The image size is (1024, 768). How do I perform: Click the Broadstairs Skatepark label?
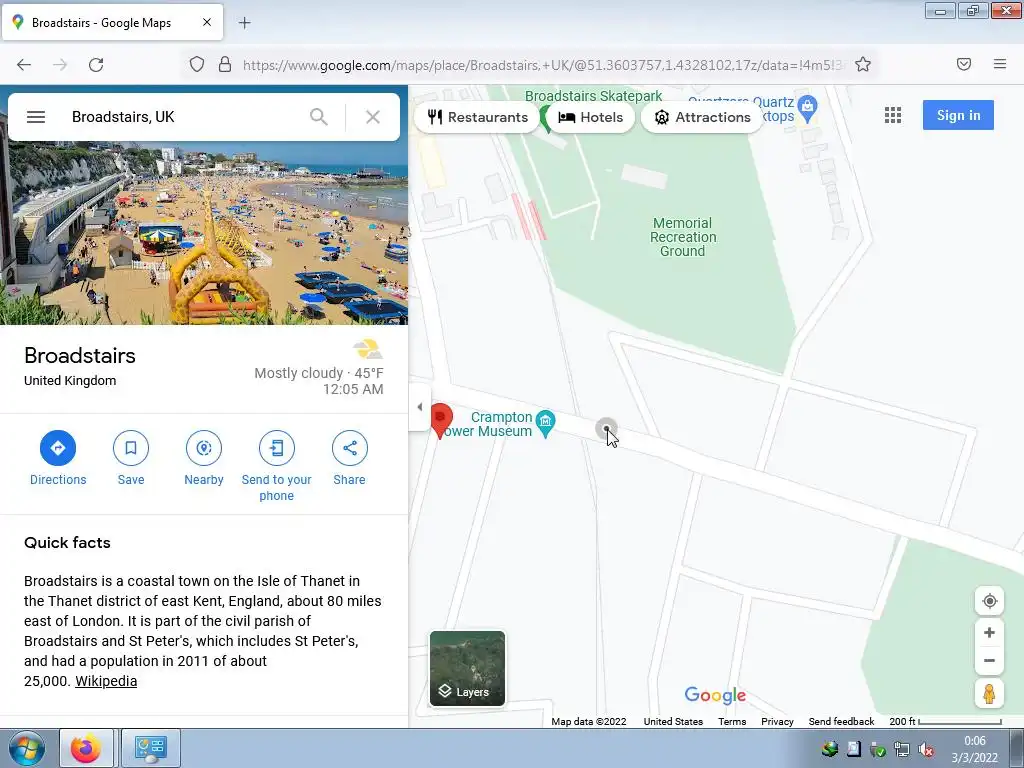click(x=593, y=96)
